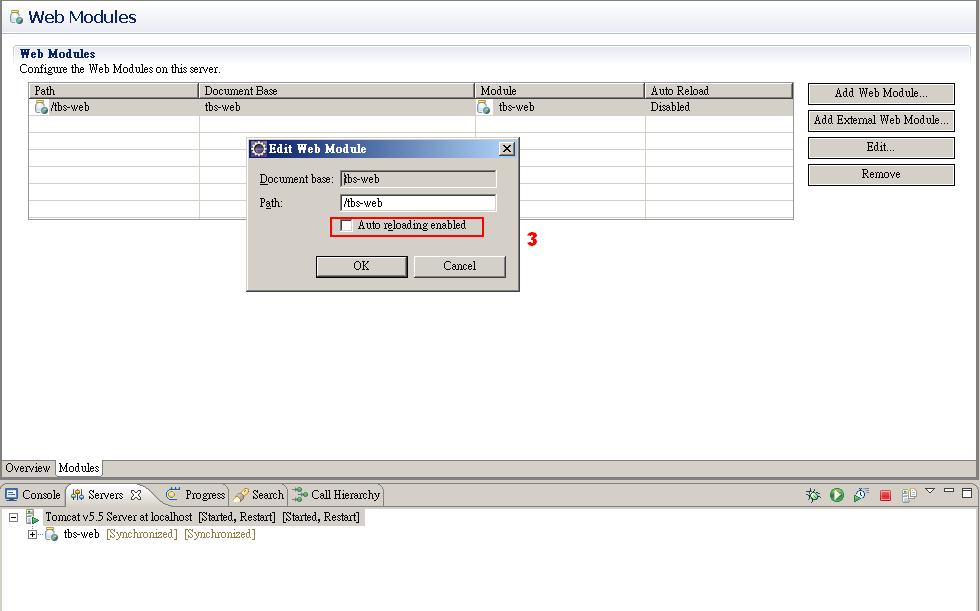Open the Search tab

[258, 495]
